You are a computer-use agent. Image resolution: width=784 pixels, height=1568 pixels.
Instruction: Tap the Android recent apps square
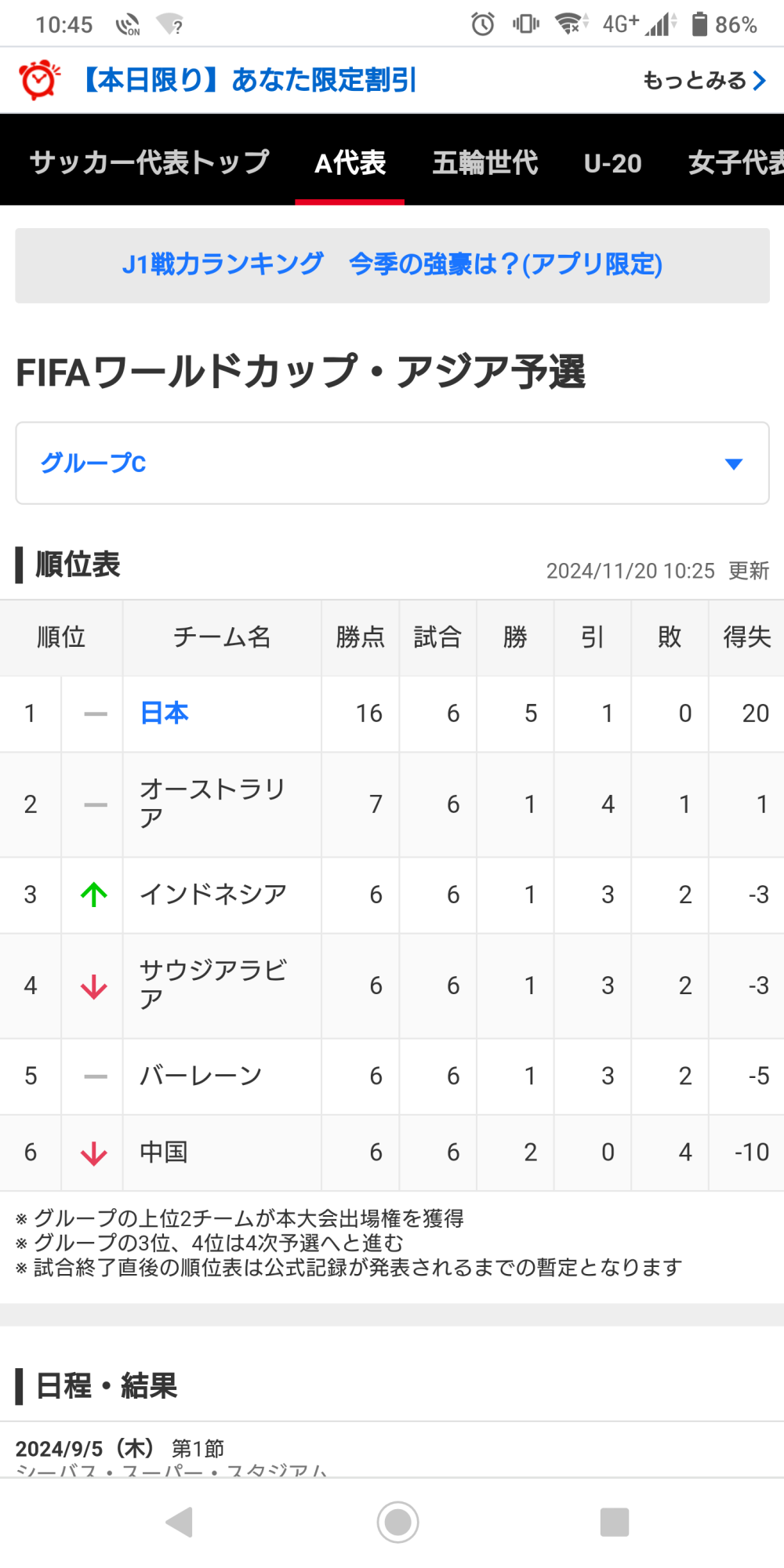coord(614,1522)
